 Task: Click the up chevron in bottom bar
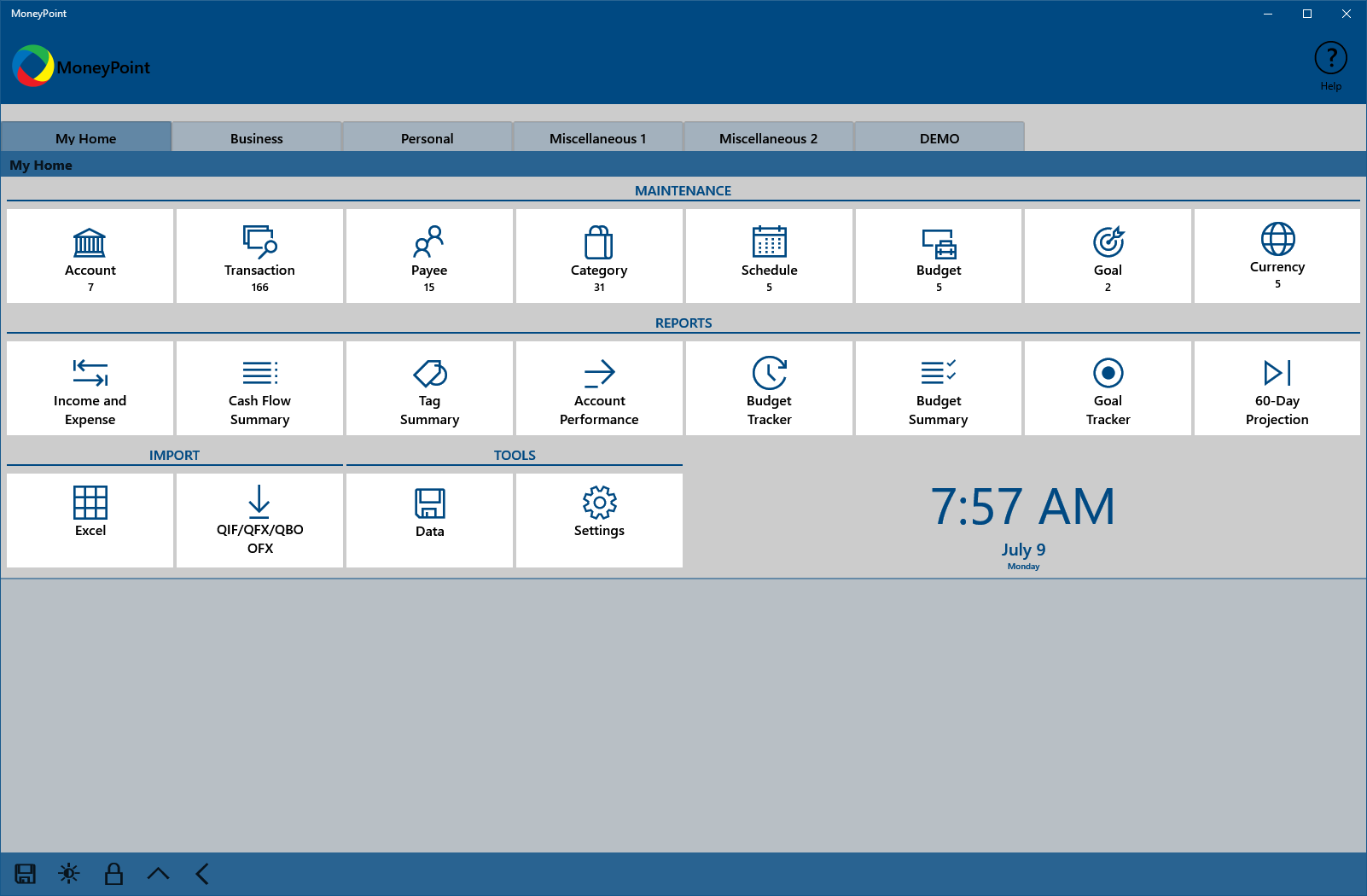[158, 874]
